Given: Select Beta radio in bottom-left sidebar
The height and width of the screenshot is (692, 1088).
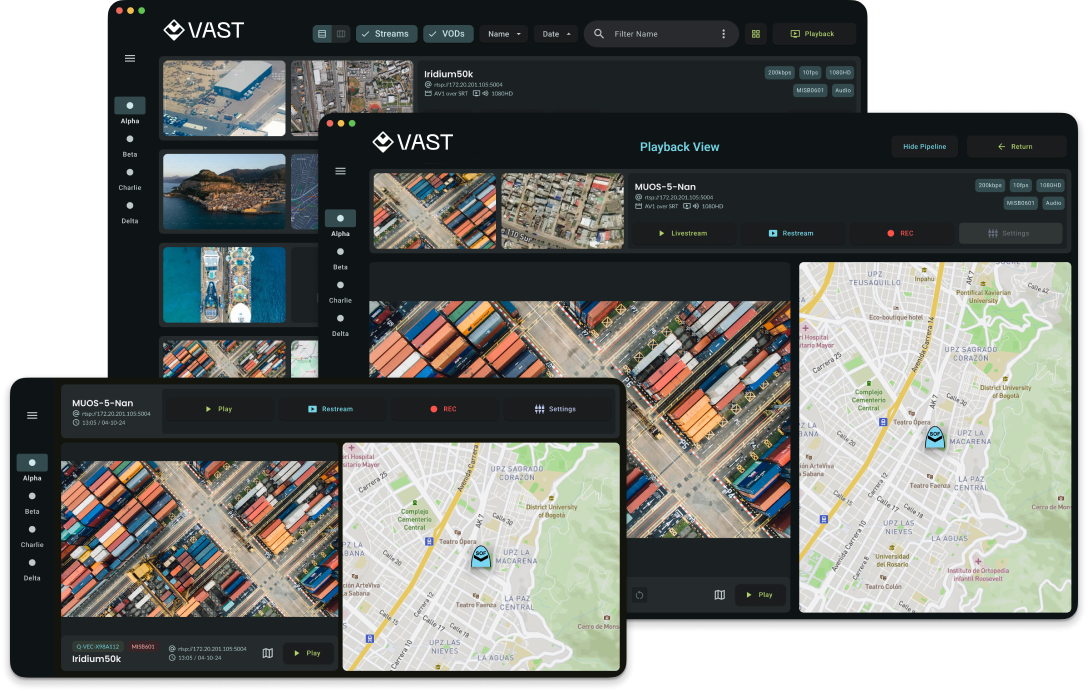Looking at the screenshot, I should point(32,496).
